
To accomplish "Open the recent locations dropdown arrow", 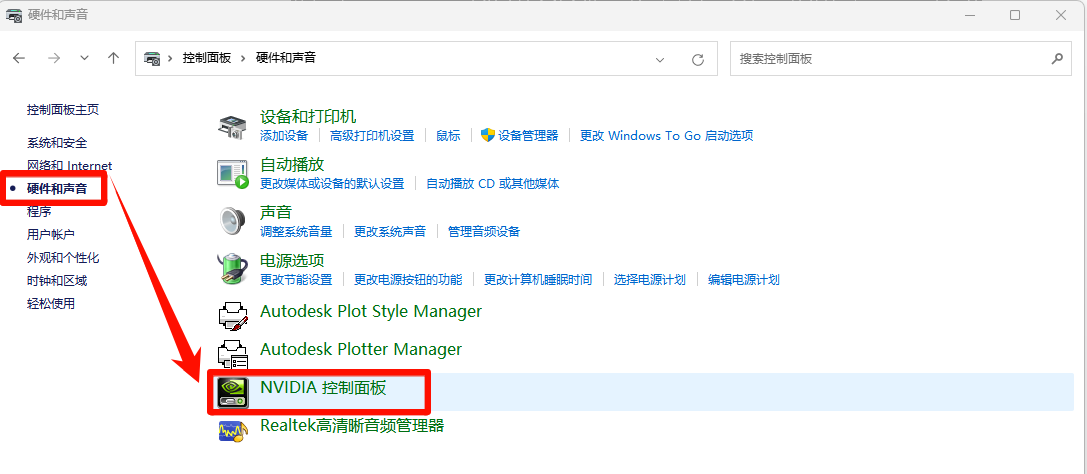I will coord(85,58).
